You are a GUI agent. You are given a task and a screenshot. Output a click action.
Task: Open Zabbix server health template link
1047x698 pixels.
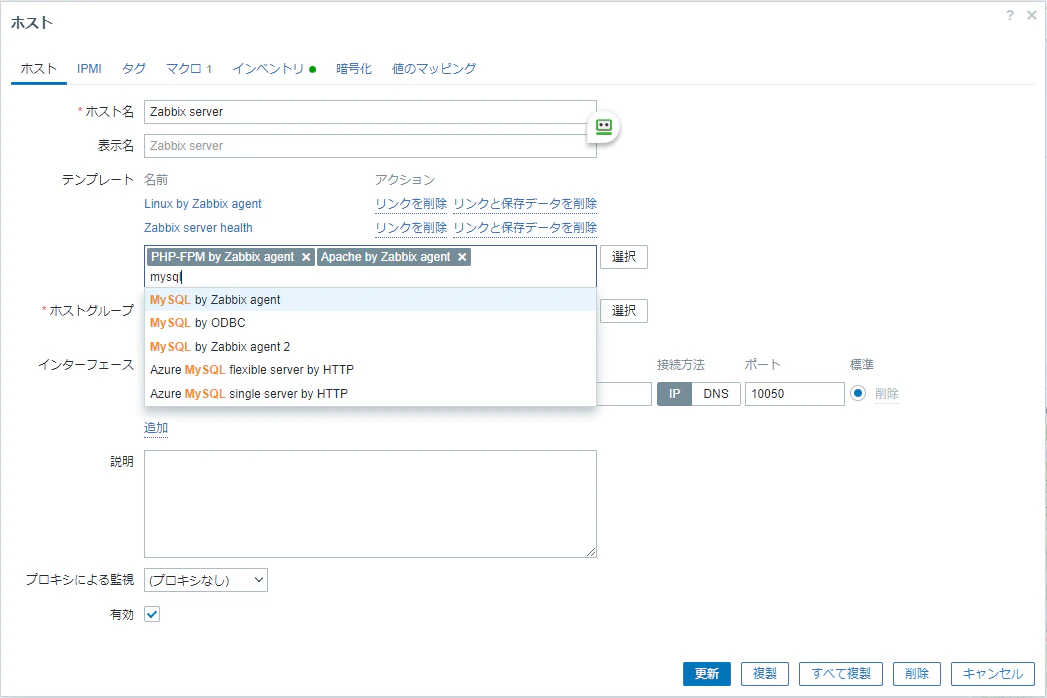(x=198, y=228)
